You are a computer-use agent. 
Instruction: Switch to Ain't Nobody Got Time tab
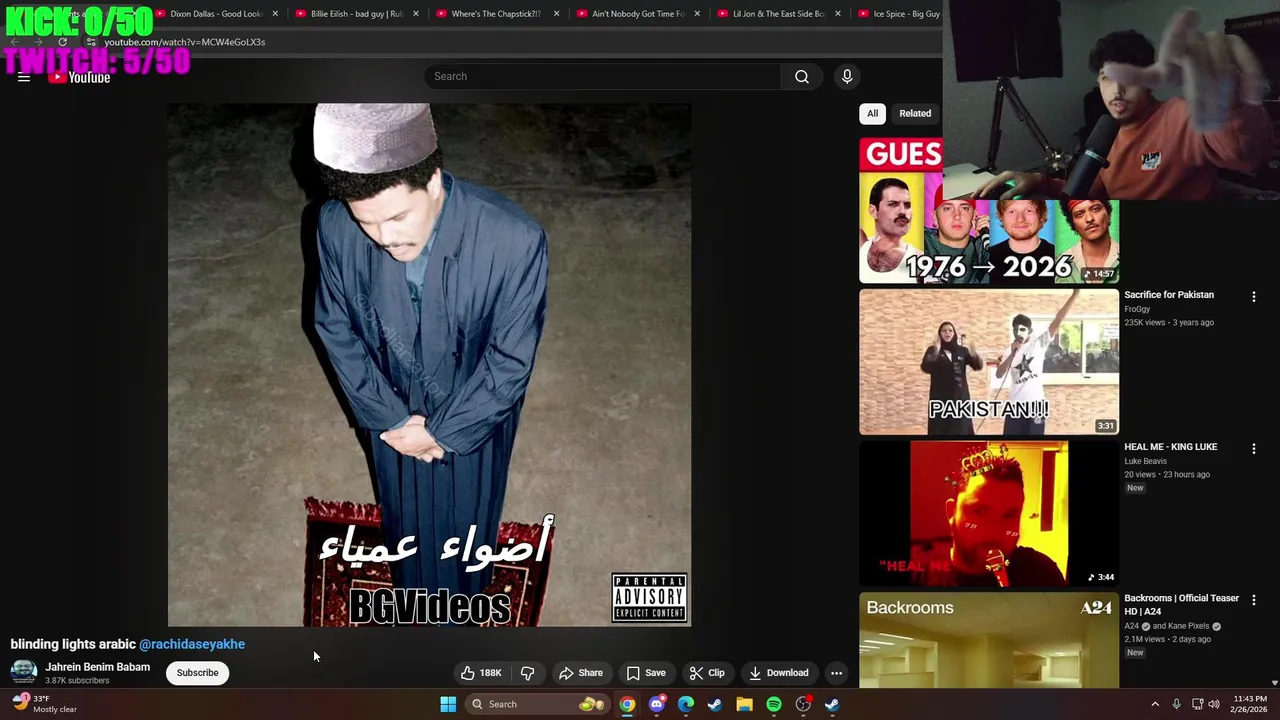pos(636,14)
